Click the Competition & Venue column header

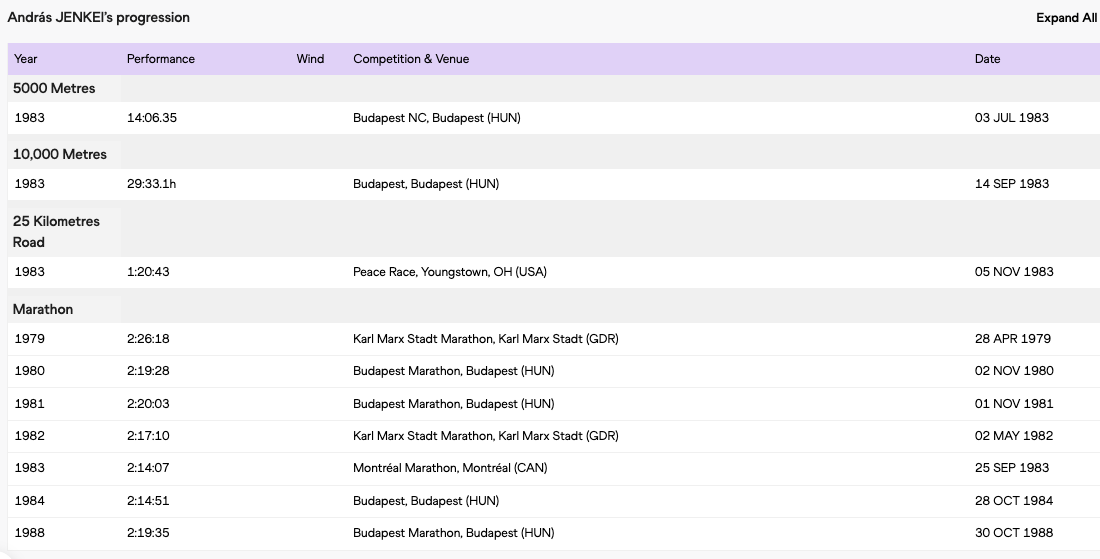[x=411, y=59]
